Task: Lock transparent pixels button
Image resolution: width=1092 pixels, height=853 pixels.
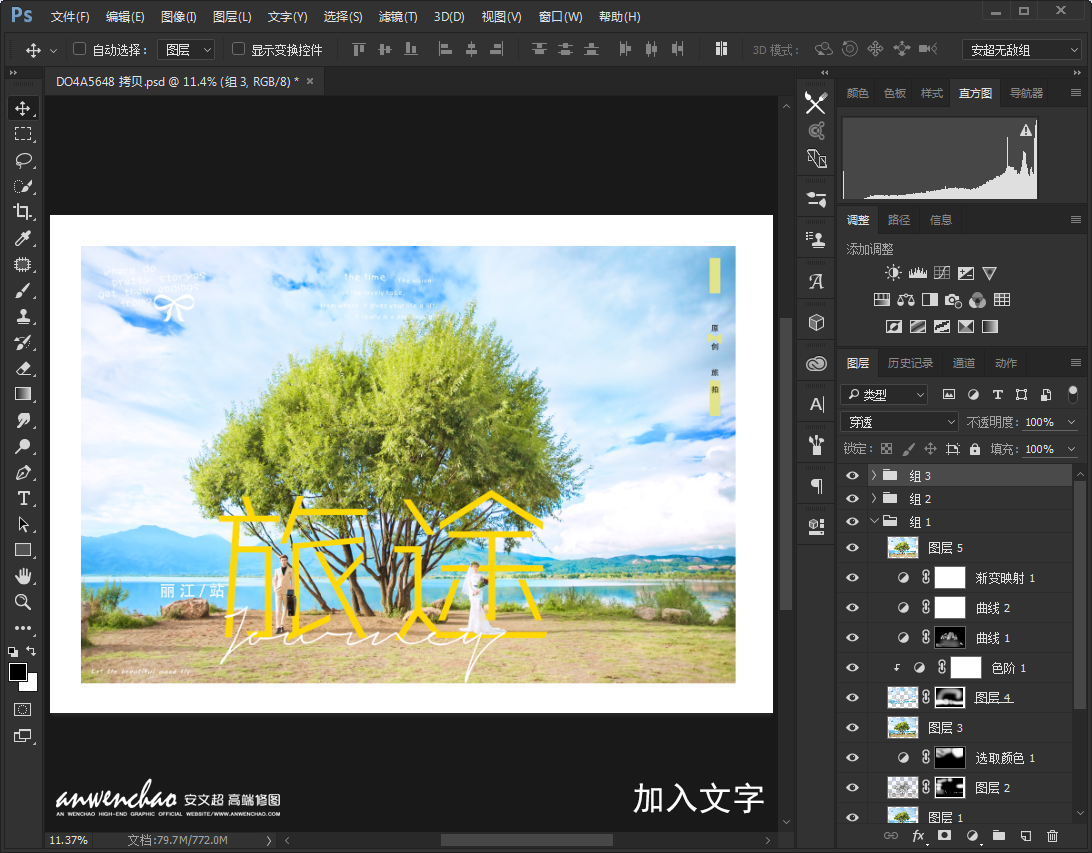Action: pyautogui.click(x=887, y=449)
